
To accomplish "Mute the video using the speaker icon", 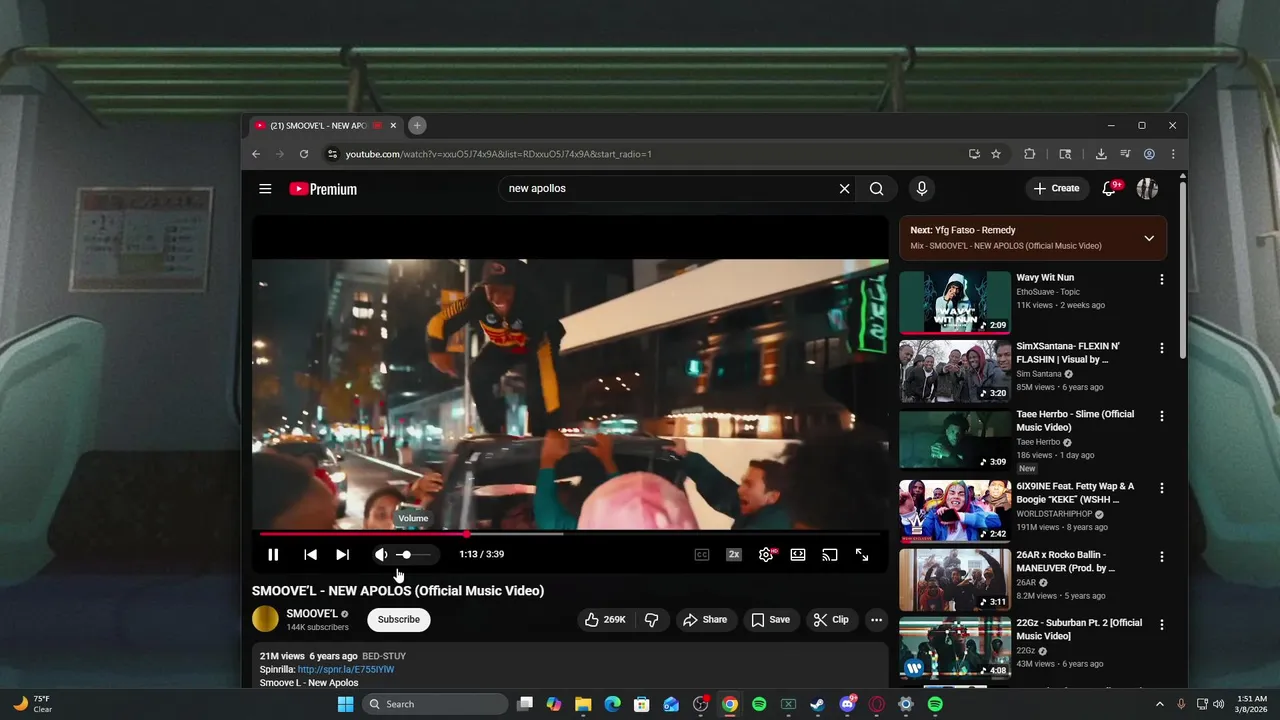I will (381, 555).
